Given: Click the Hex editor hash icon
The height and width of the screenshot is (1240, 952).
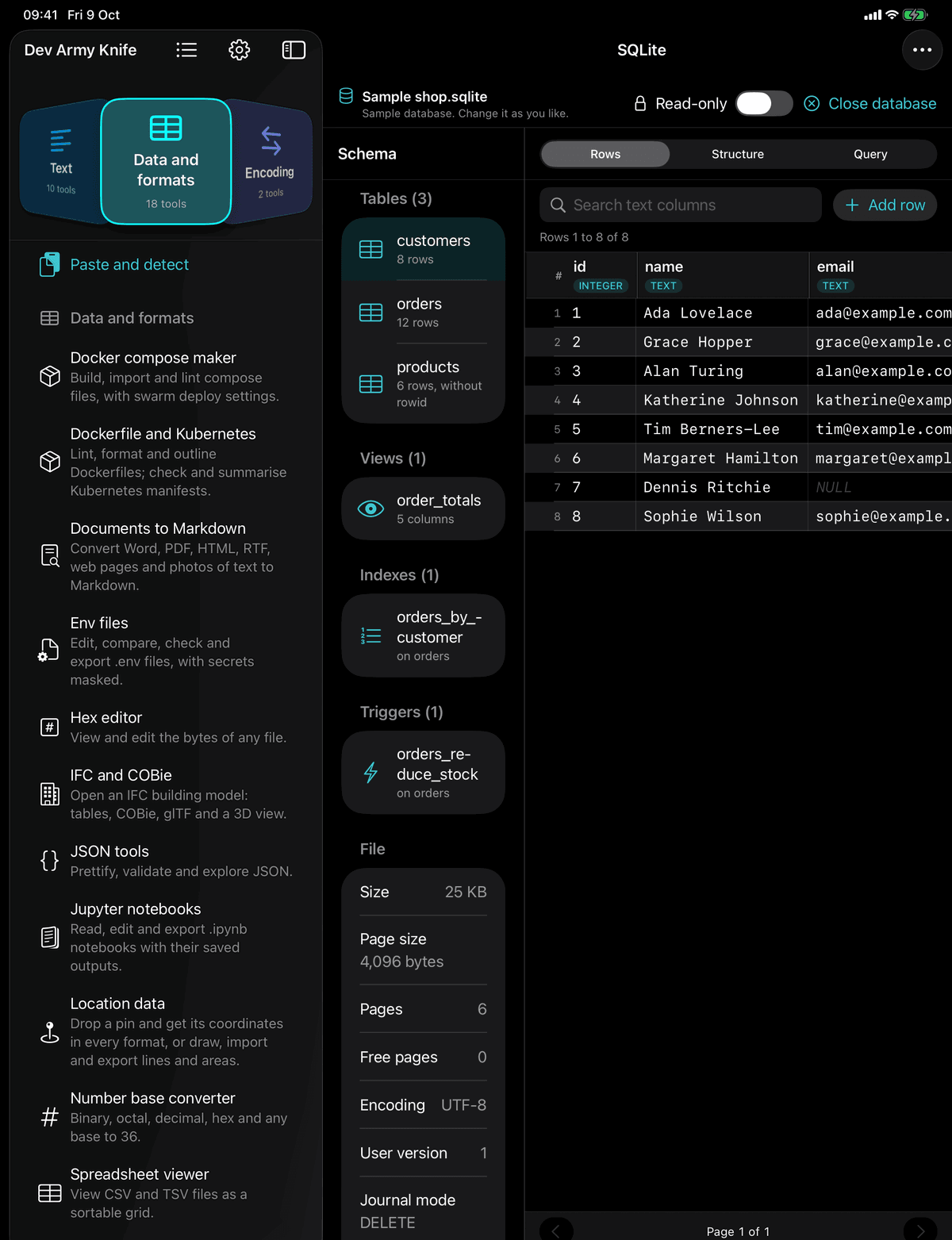Looking at the screenshot, I should [49, 727].
